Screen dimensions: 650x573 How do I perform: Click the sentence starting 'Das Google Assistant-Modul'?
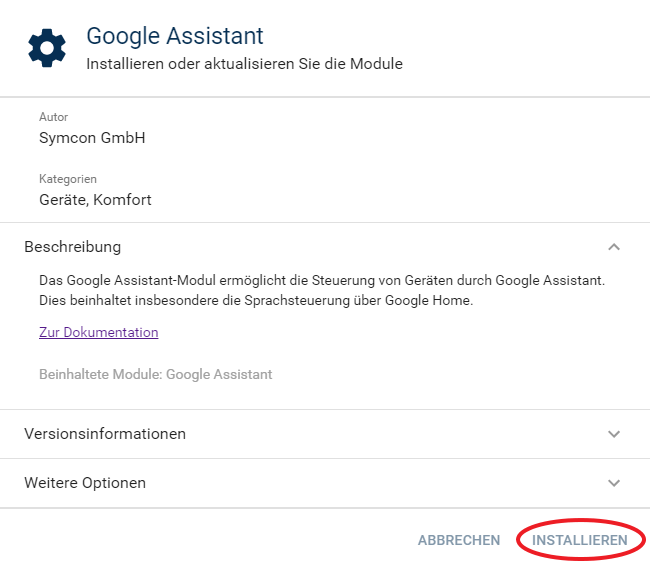coord(320,281)
